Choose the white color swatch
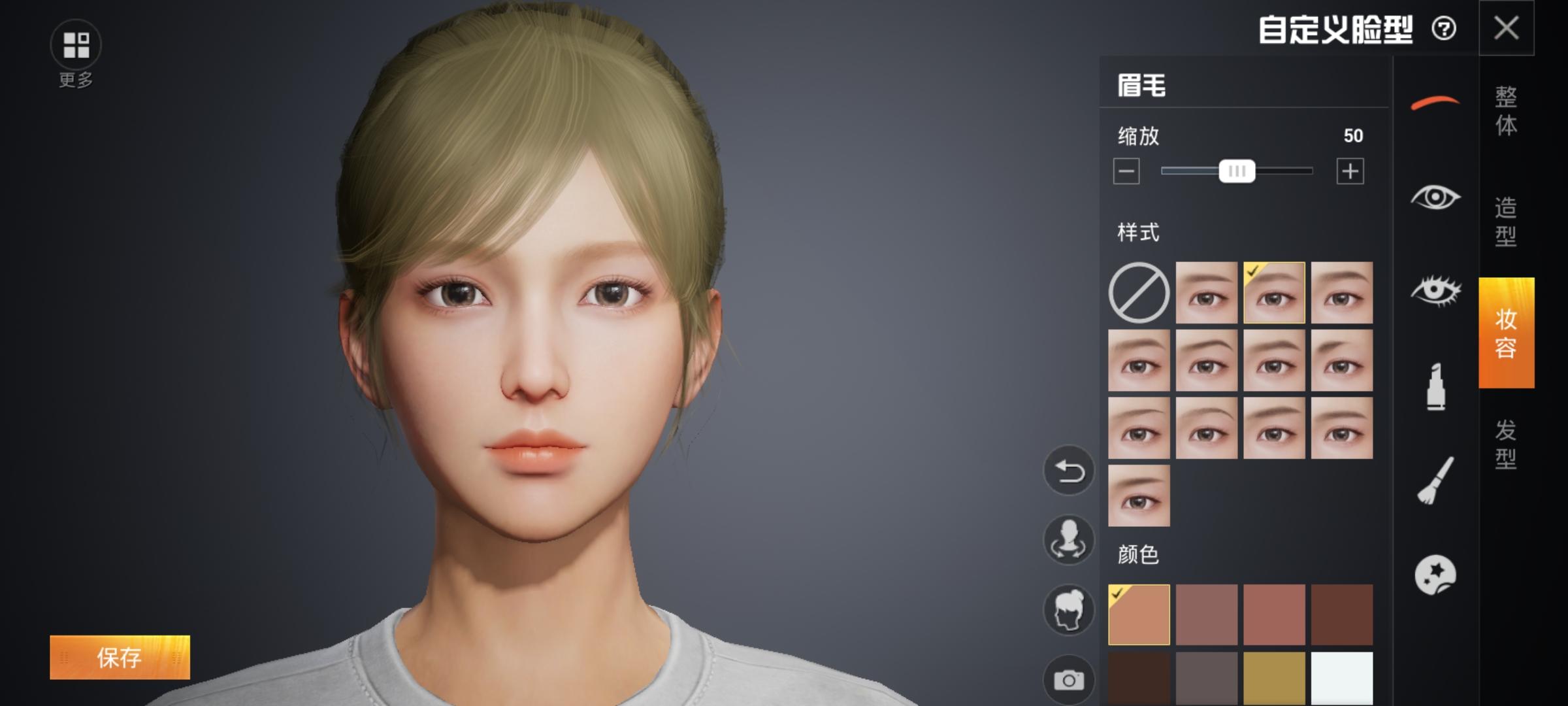This screenshot has width=1568, height=706. tap(1342, 679)
